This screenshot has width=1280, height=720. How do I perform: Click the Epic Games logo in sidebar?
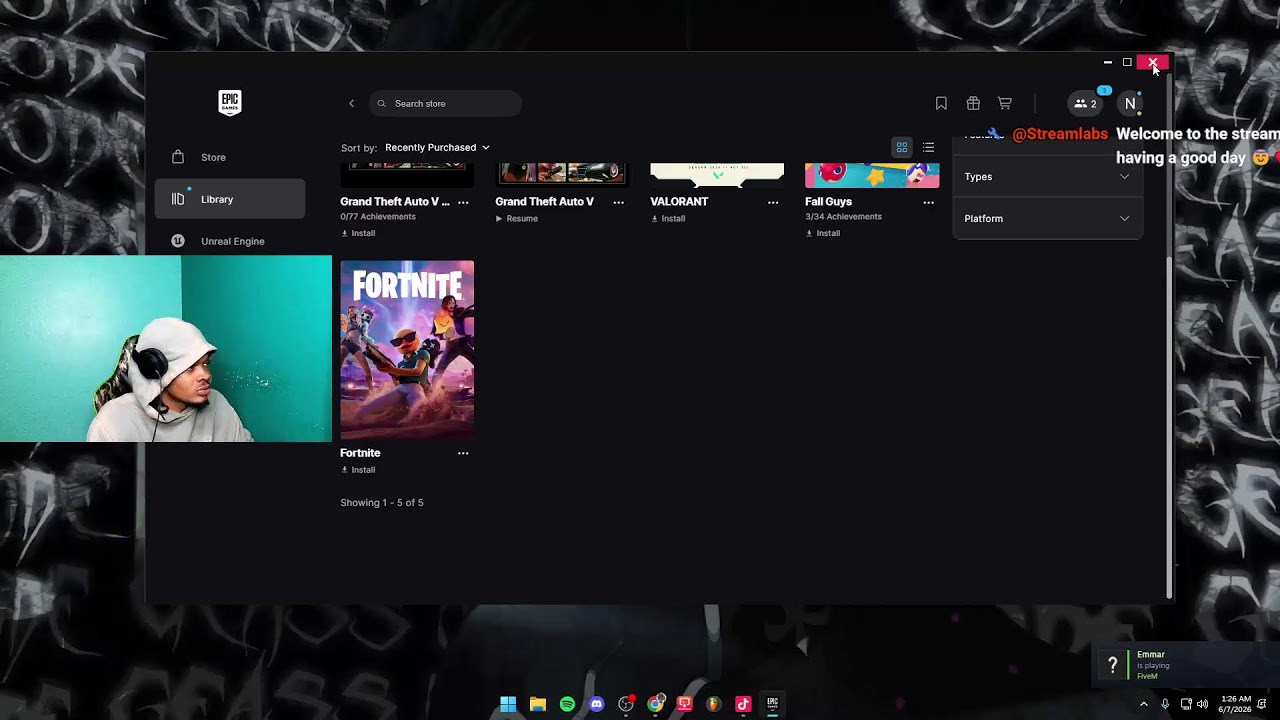(229, 103)
